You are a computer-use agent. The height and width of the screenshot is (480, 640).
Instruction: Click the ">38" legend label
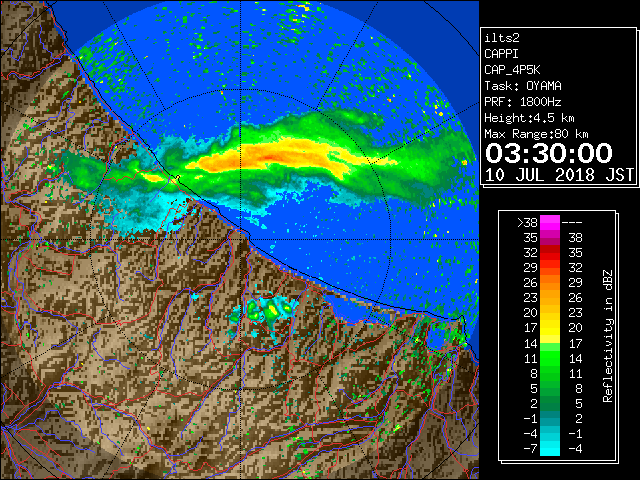(527, 223)
